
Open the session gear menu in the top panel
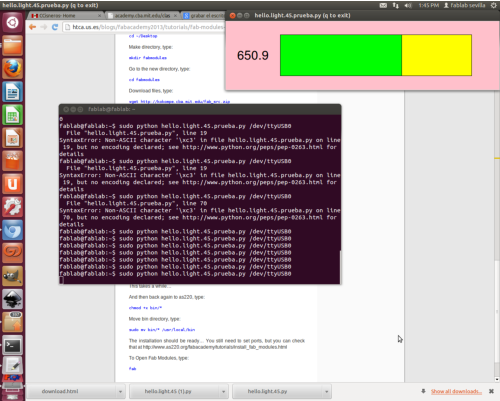point(494,5)
